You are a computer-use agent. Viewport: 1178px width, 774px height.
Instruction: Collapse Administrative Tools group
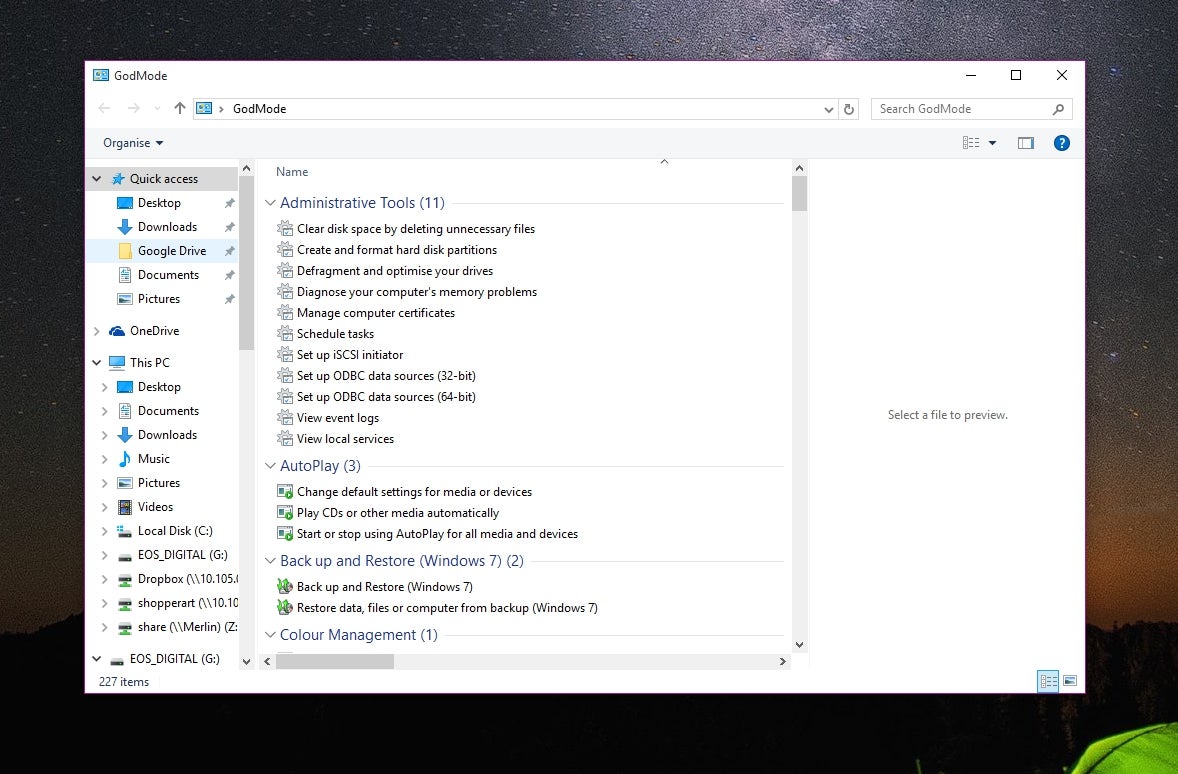270,203
